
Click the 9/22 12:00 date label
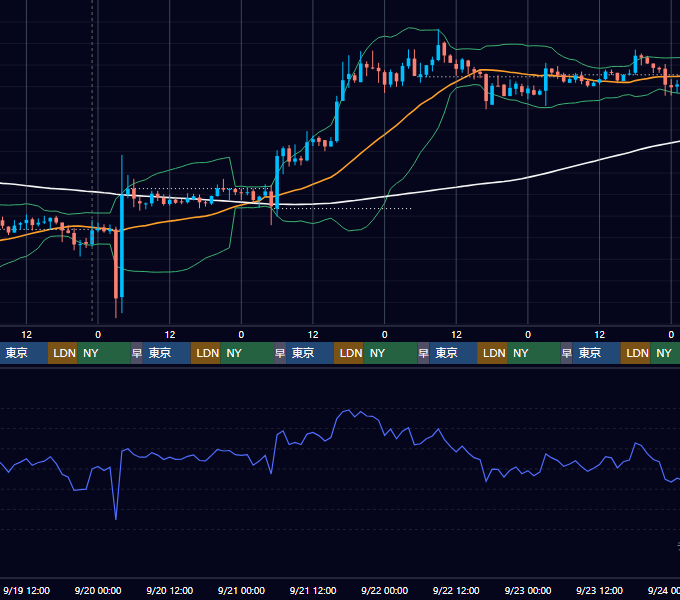tap(456, 590)
